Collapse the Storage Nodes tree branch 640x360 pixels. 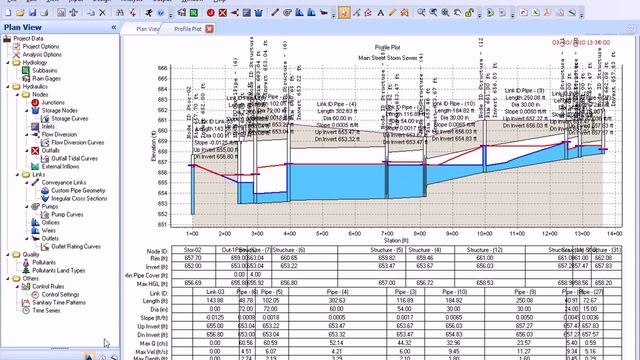point(27,111)
